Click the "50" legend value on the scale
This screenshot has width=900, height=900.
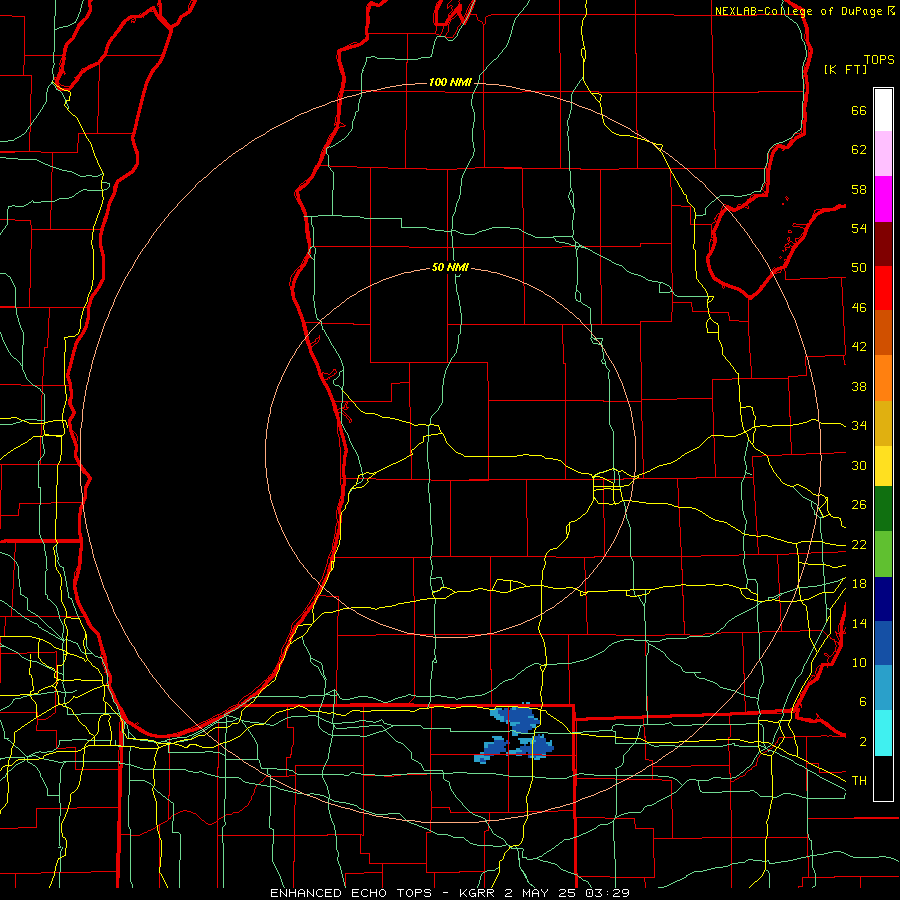point(859,268)
